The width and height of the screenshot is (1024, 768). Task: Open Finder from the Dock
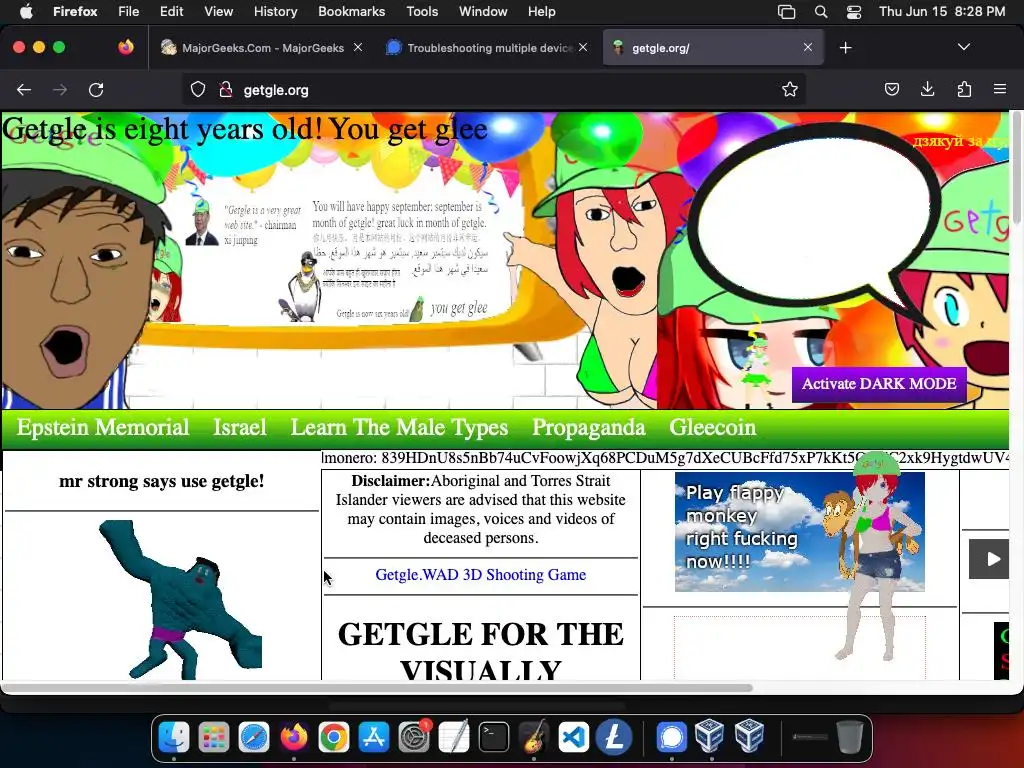[x=174, y=738]
